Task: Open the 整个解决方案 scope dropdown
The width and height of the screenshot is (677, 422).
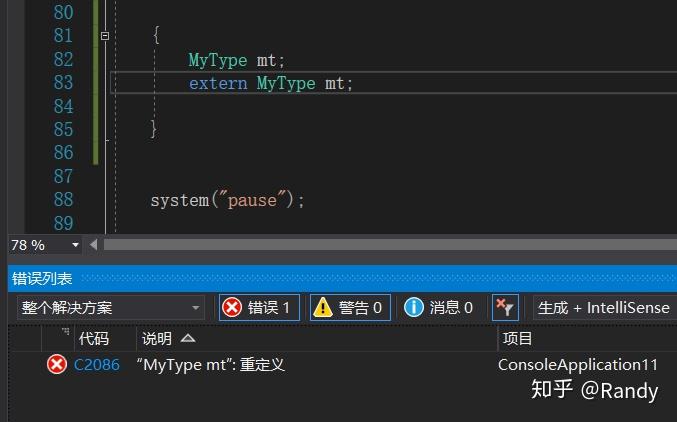Action: (111, 308)
